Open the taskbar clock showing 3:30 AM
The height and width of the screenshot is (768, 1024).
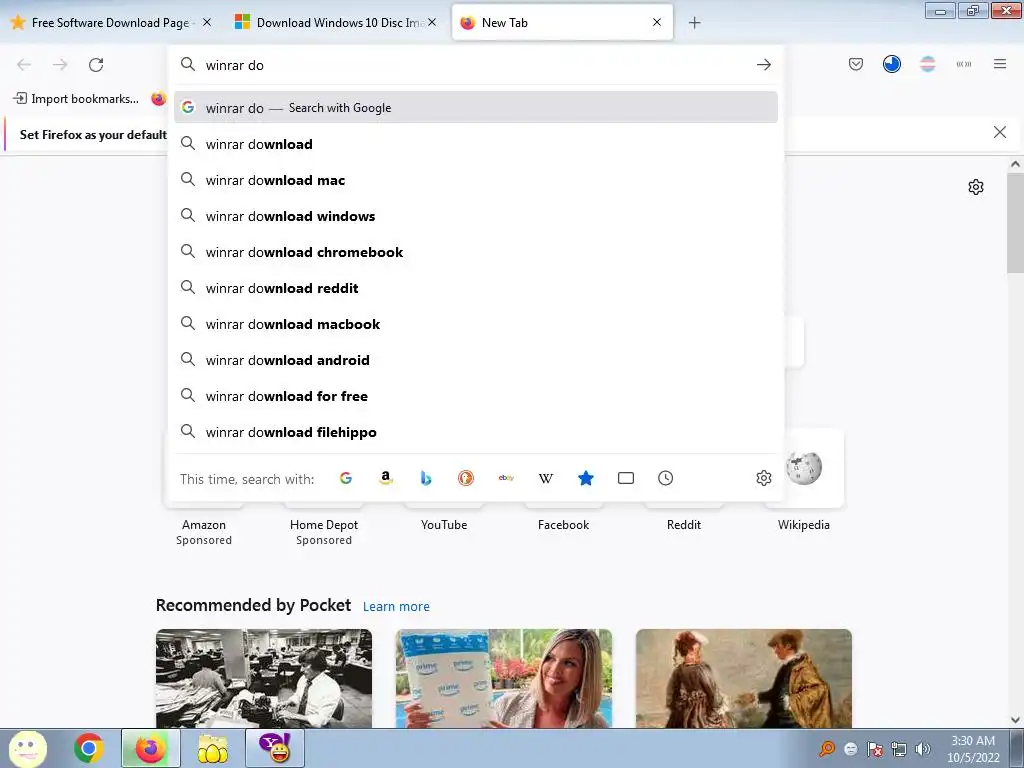[x=973, y=748]
